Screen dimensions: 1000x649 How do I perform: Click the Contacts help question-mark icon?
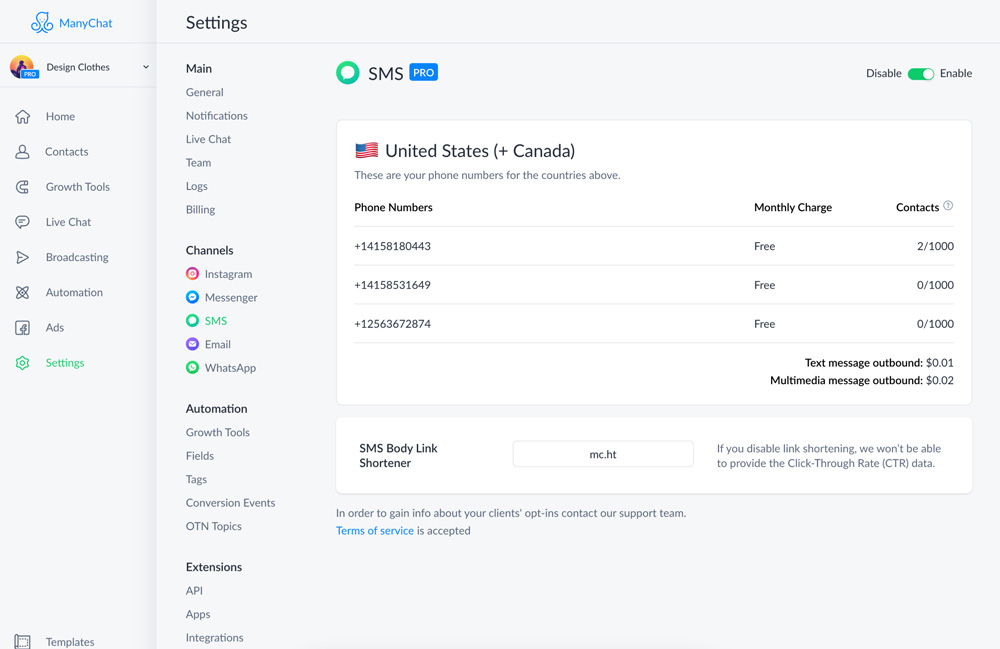coord(948,205)
